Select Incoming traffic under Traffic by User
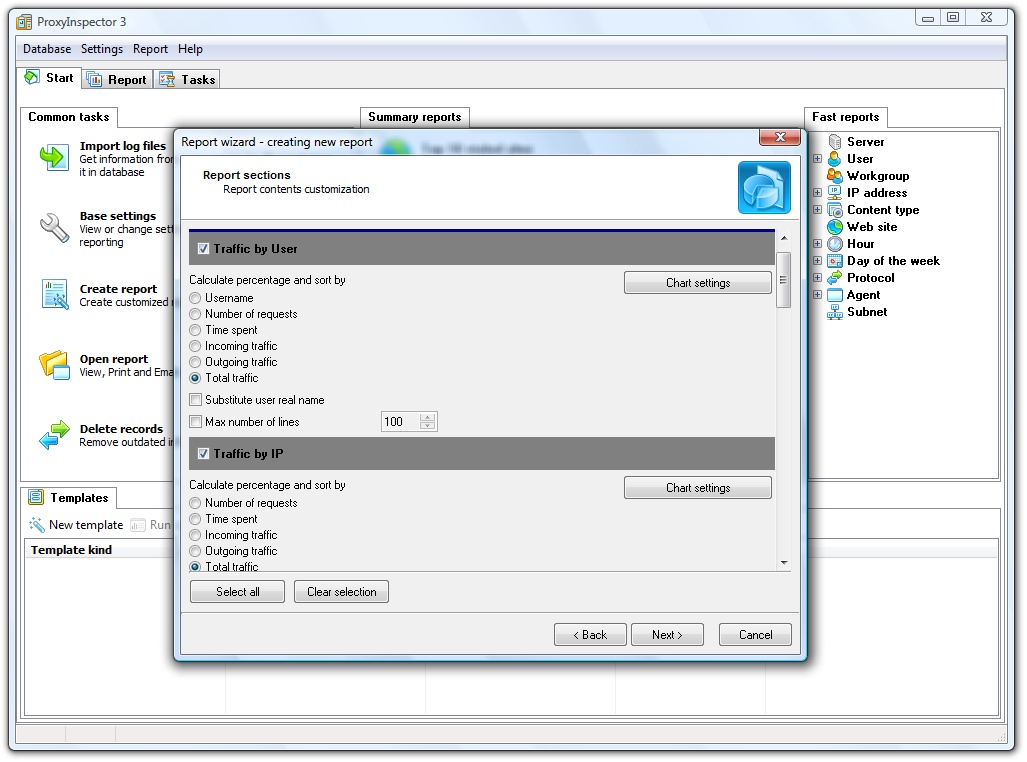 pyautogui.click(x=195, y=346)
